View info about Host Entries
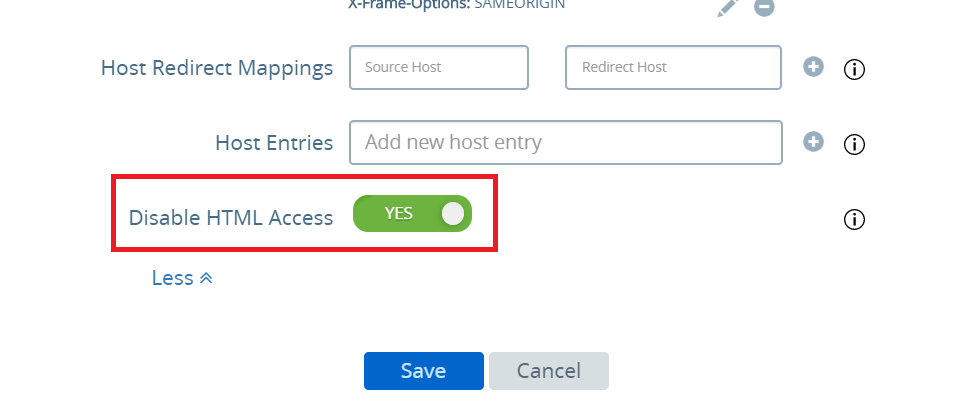The height and width of the screenshot is (420, 968). 854,145
